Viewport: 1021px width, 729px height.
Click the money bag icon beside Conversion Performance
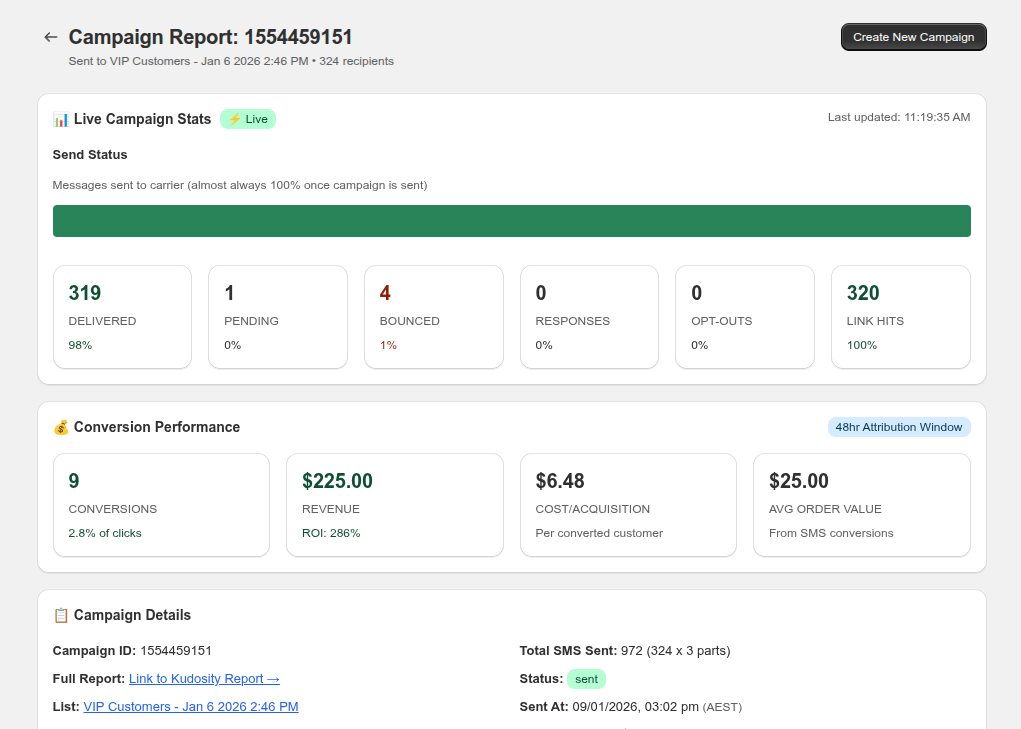(61, 427)
